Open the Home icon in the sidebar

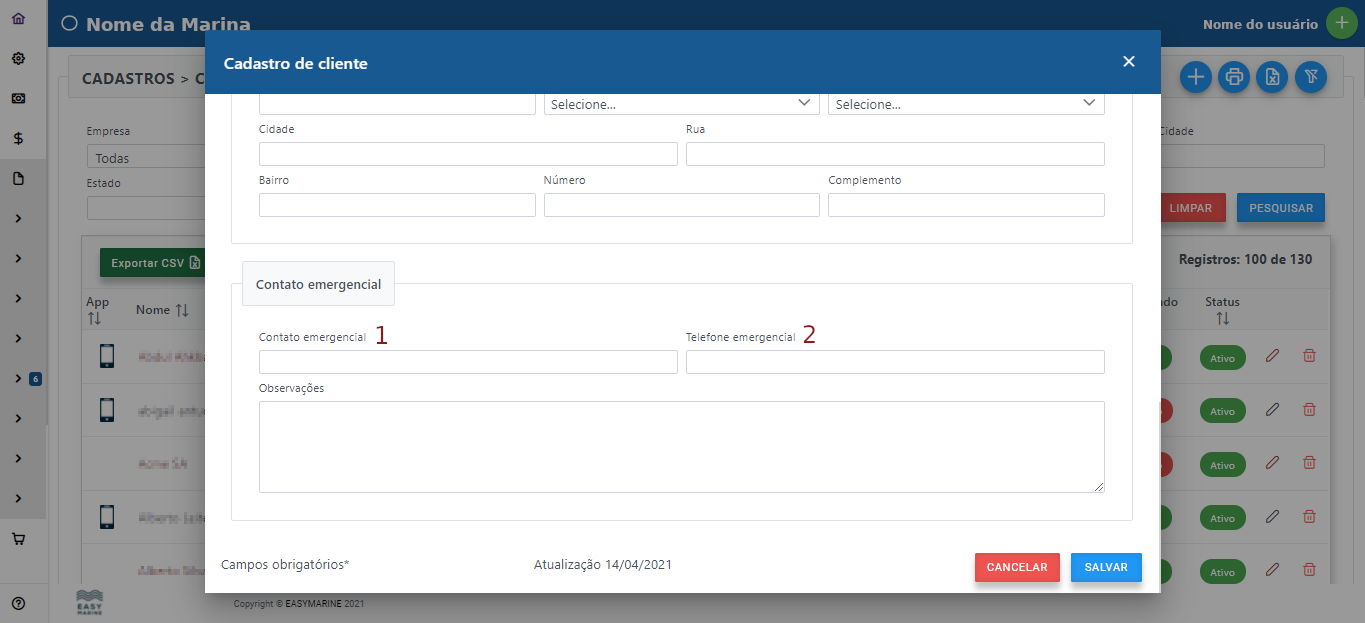tap(17, 16)
